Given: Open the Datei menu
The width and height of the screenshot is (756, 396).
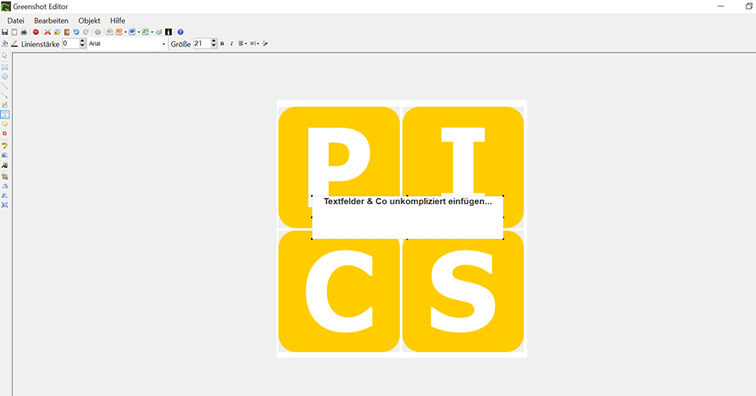Looking at the screenshot, I should coord(15,21).
